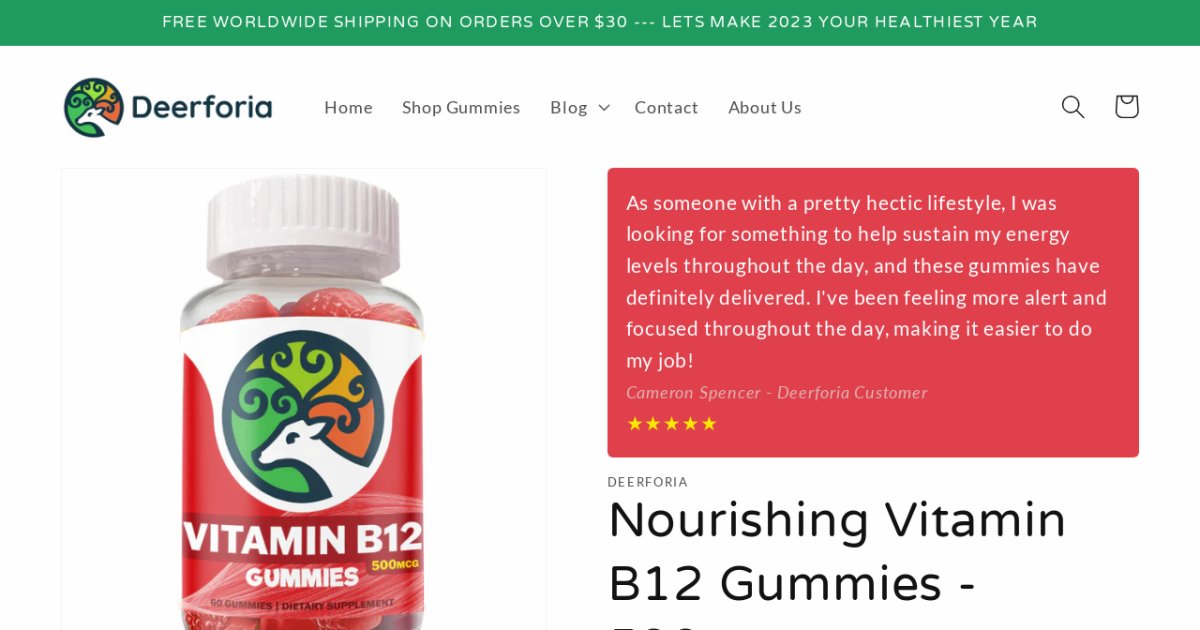This screenshot has height=630, width=1200.
Task: Click the Deerforia wordmark text in header
Action: tap(201, 107)
